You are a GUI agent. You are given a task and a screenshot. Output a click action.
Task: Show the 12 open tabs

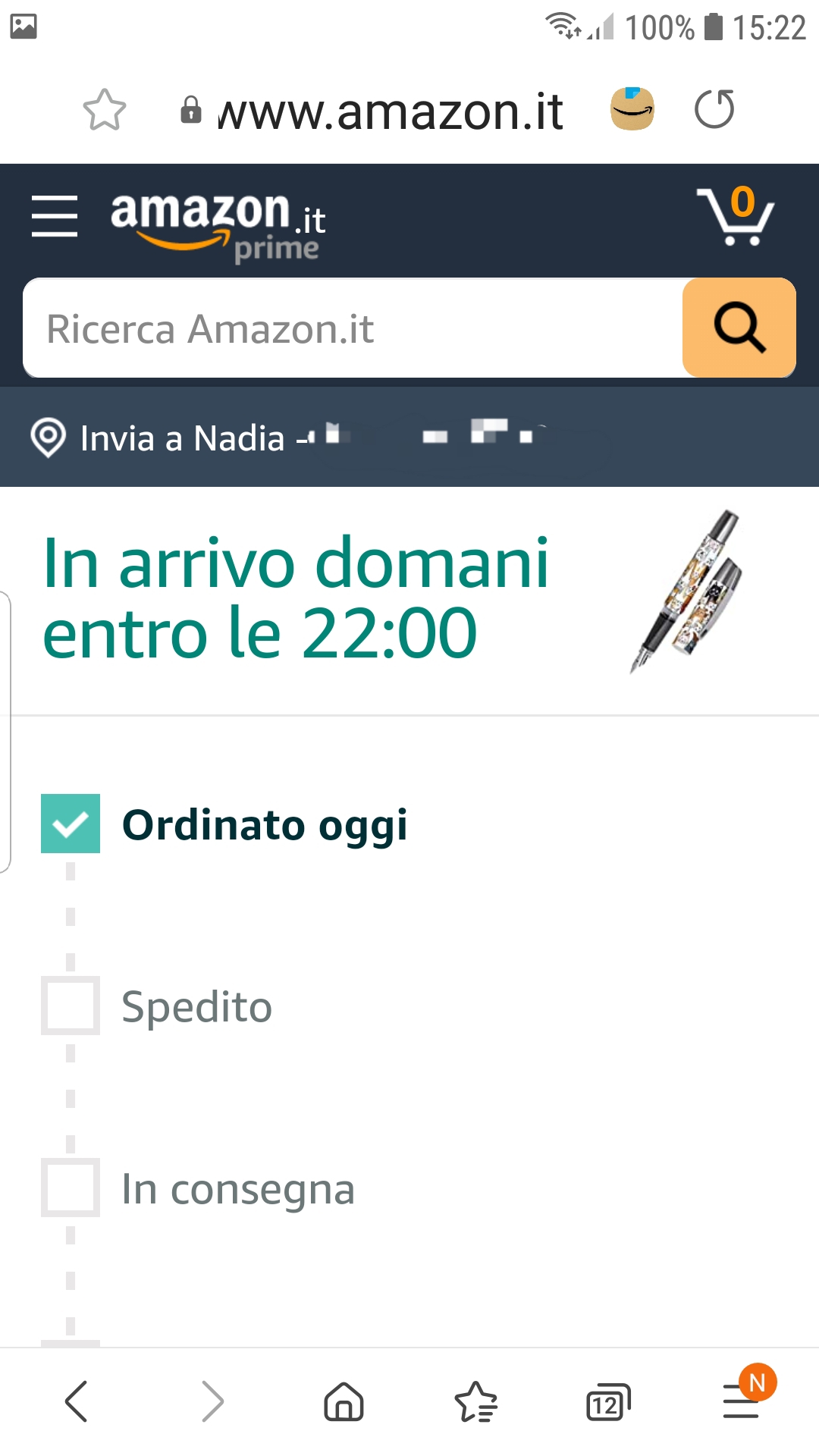608,1402
